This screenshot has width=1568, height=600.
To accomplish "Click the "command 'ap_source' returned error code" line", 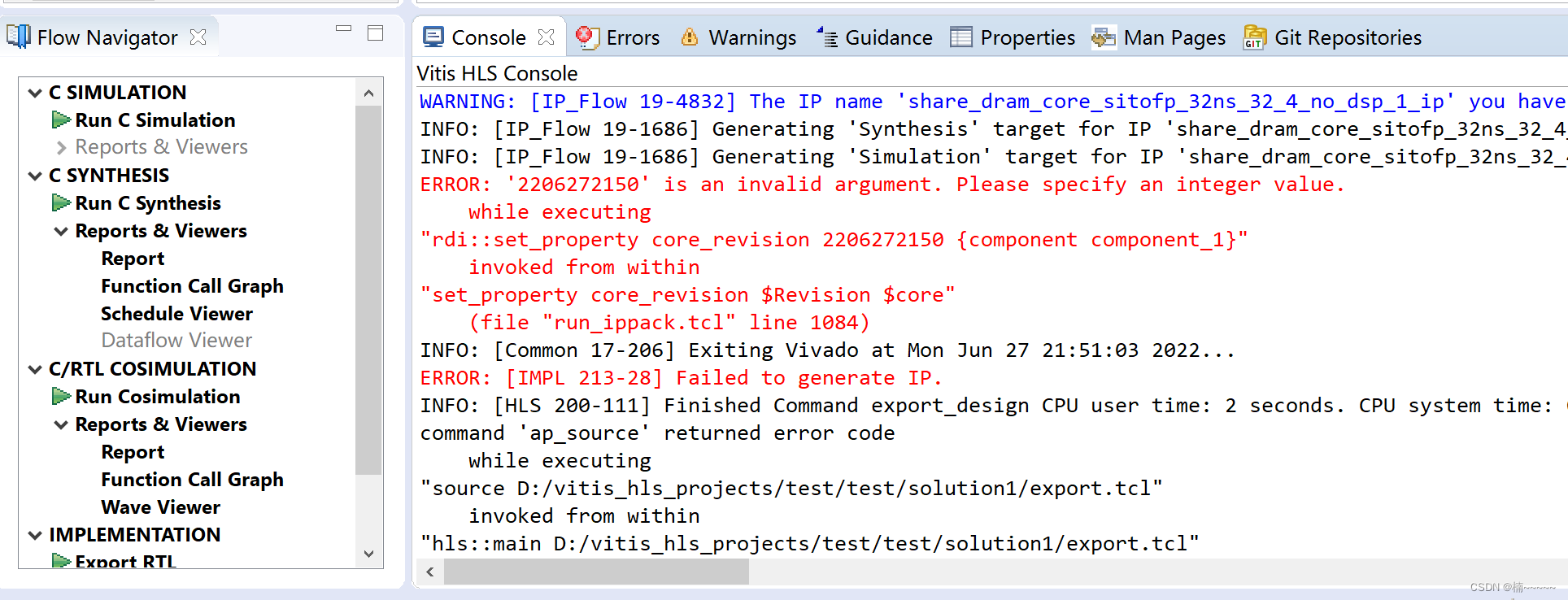I will click(x=657, y=433).
